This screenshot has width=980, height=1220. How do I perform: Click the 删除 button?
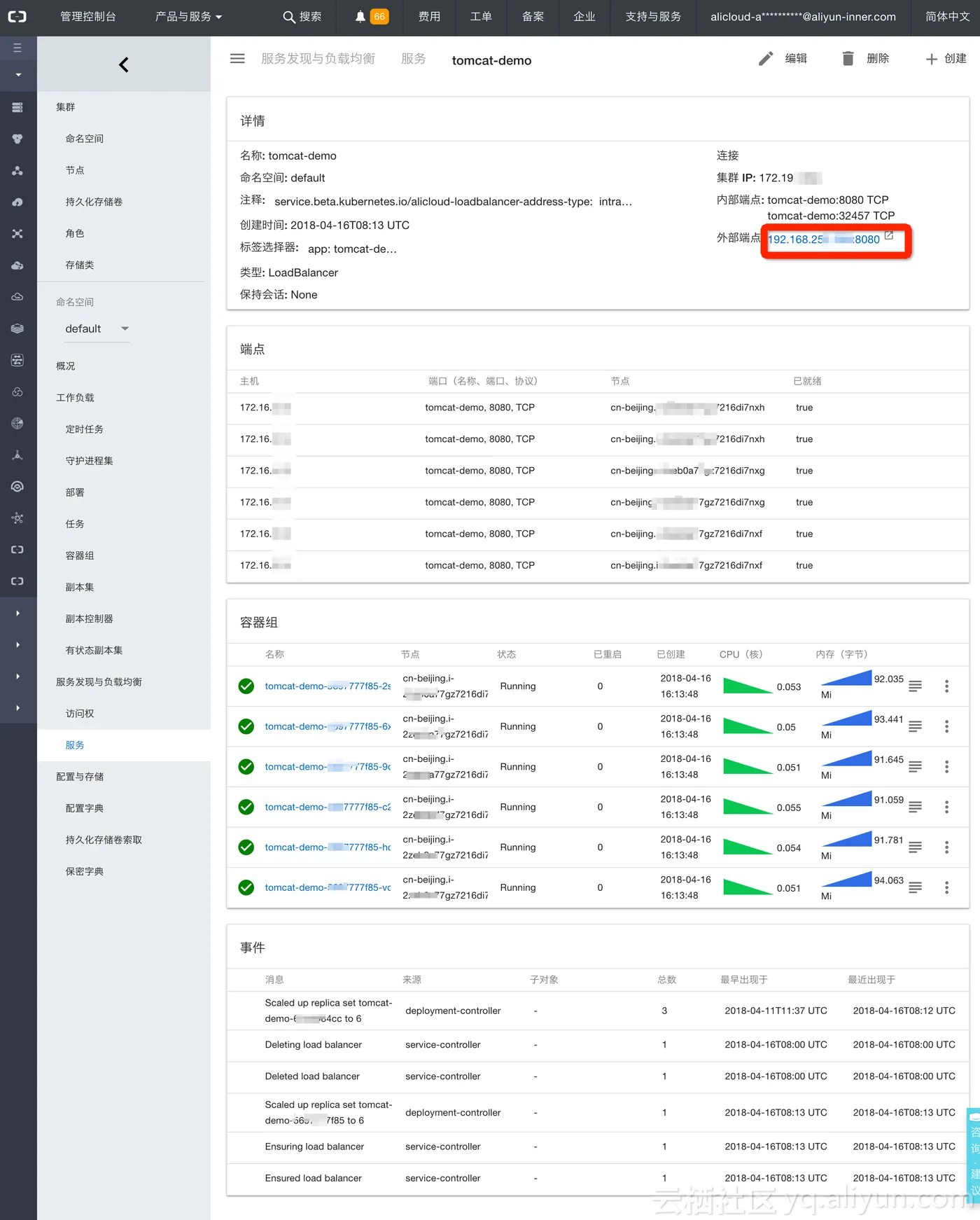[x=865, y=59]
